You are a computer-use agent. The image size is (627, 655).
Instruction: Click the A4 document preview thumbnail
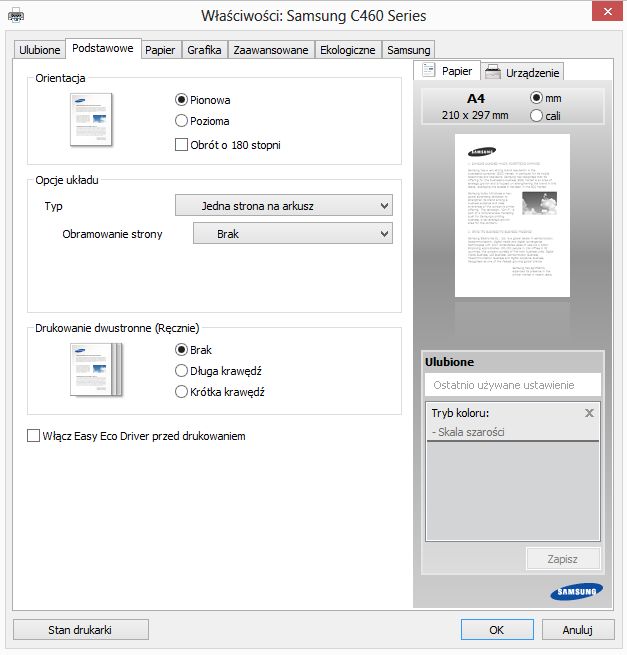(x=512, y=216)
